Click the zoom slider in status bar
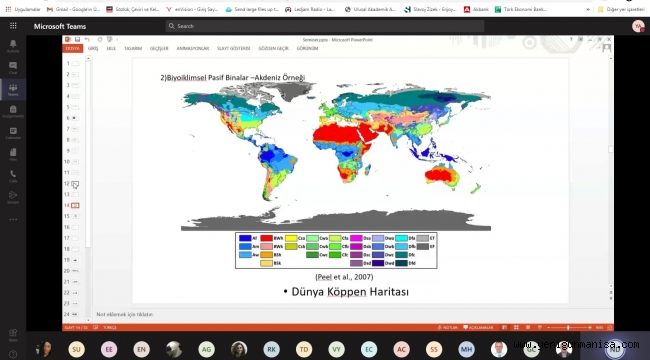This screenshot has height=360, width=650. pyautogui.click(x=568, y=328)
